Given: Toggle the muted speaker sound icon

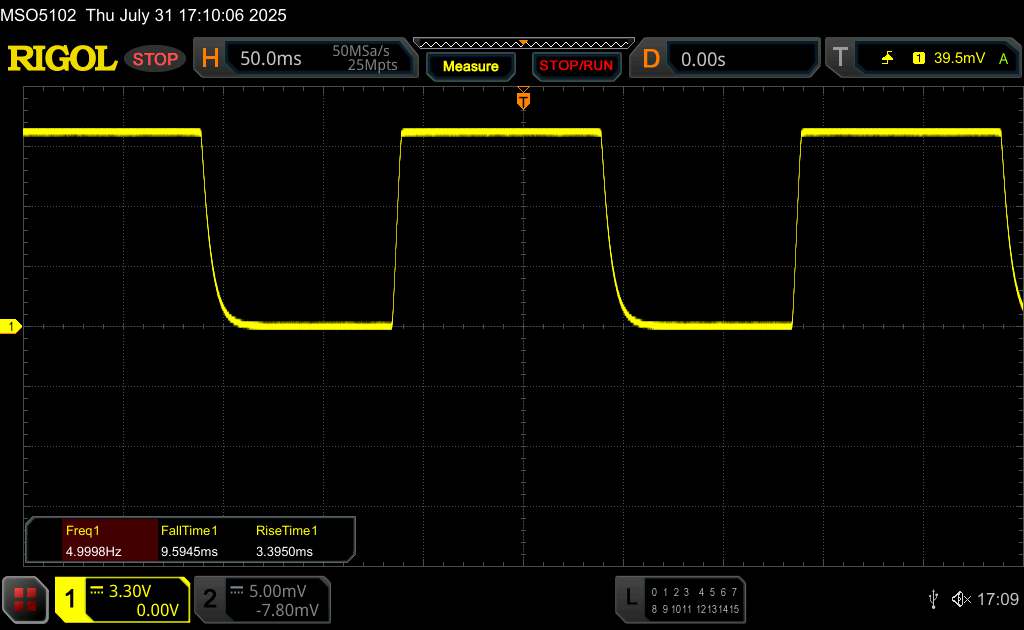Looking at the screenshot, I should [961, 598].
